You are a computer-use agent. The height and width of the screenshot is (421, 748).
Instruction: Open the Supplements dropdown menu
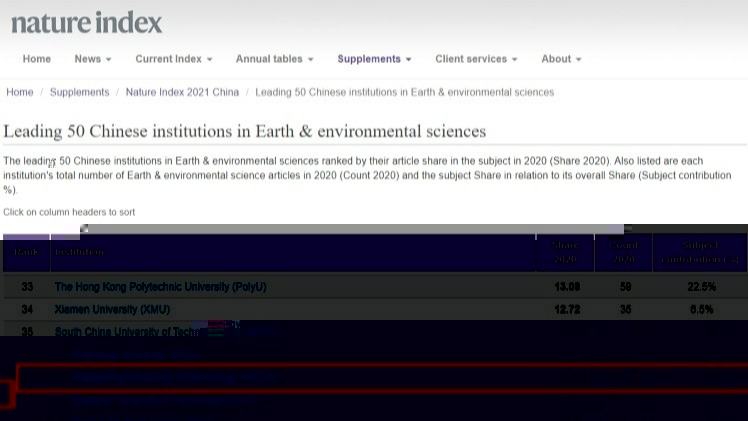(x=374, y=59)
